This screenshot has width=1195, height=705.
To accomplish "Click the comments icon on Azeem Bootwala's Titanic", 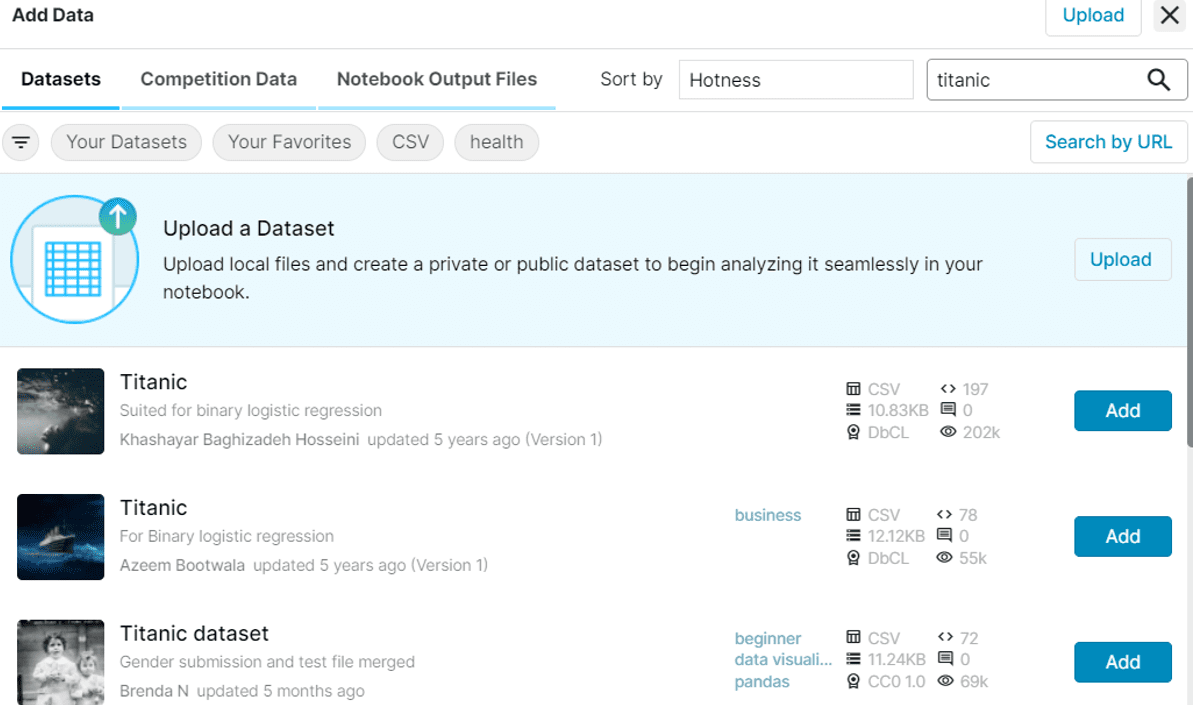I will pyautogui.click(x=944, y=536).
